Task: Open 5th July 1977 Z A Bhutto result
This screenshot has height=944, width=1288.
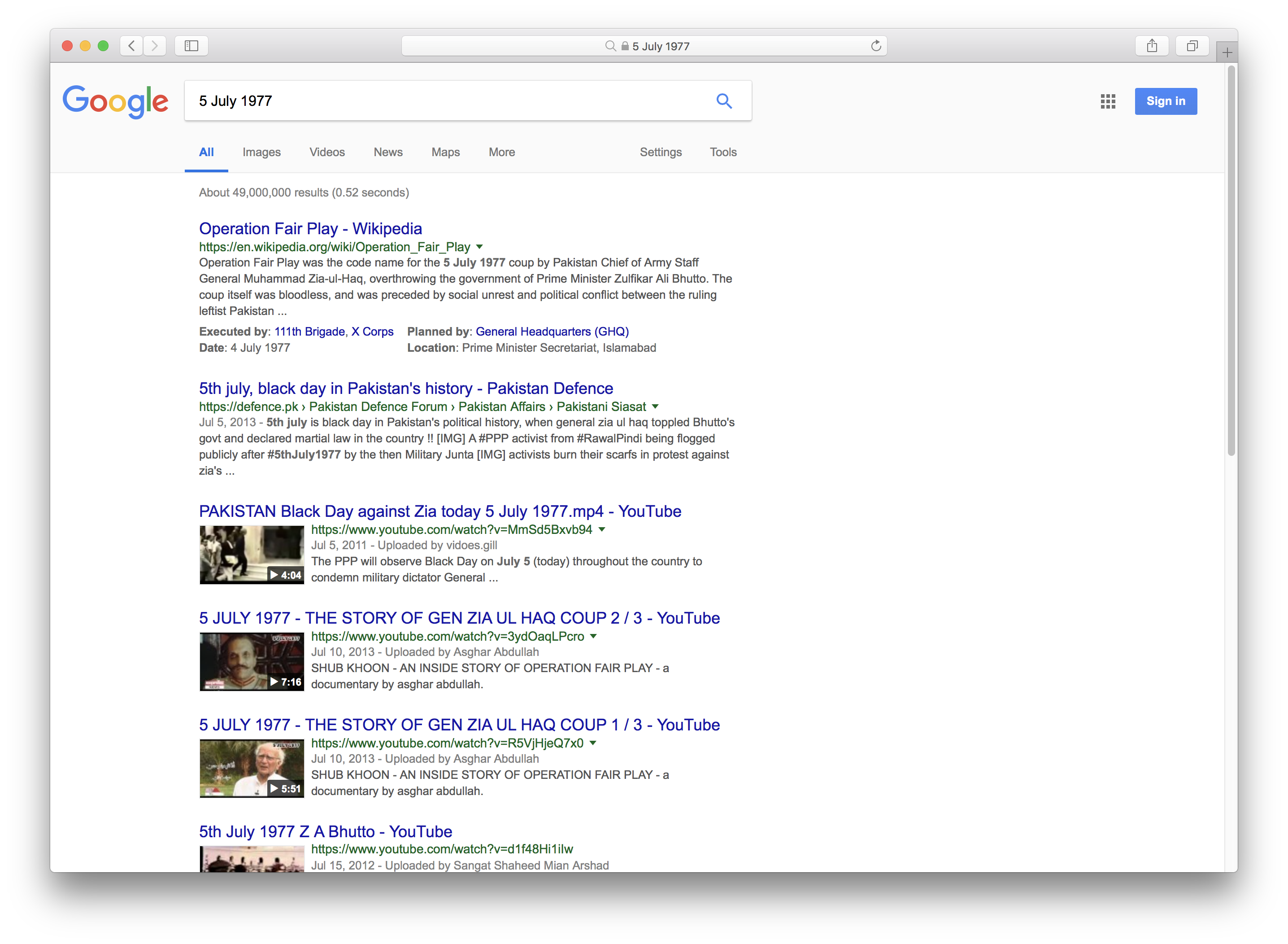Action: click(326, 832)
